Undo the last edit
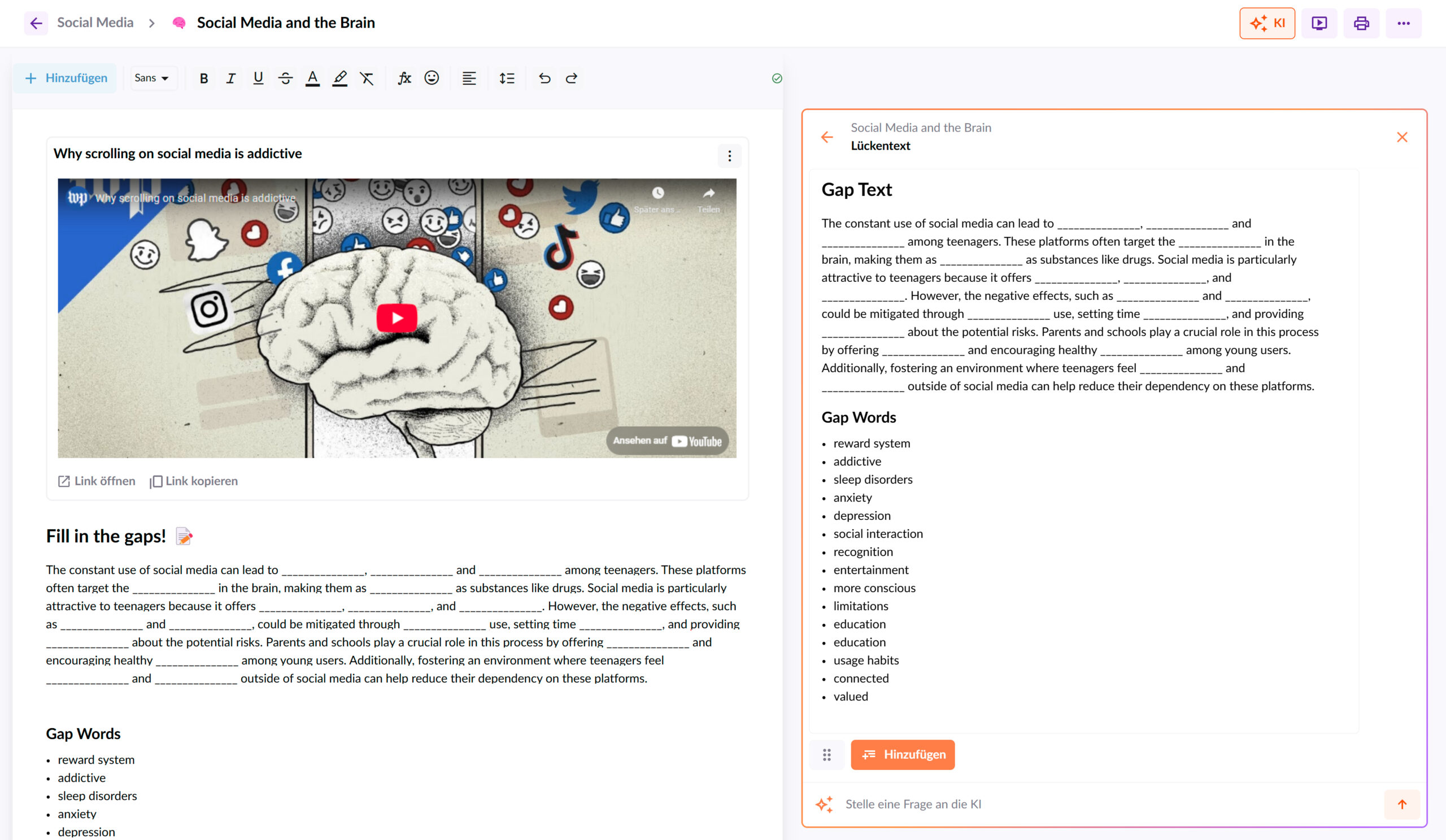The width and height of the screenshot is (1446, 840). tap(544, 78)
